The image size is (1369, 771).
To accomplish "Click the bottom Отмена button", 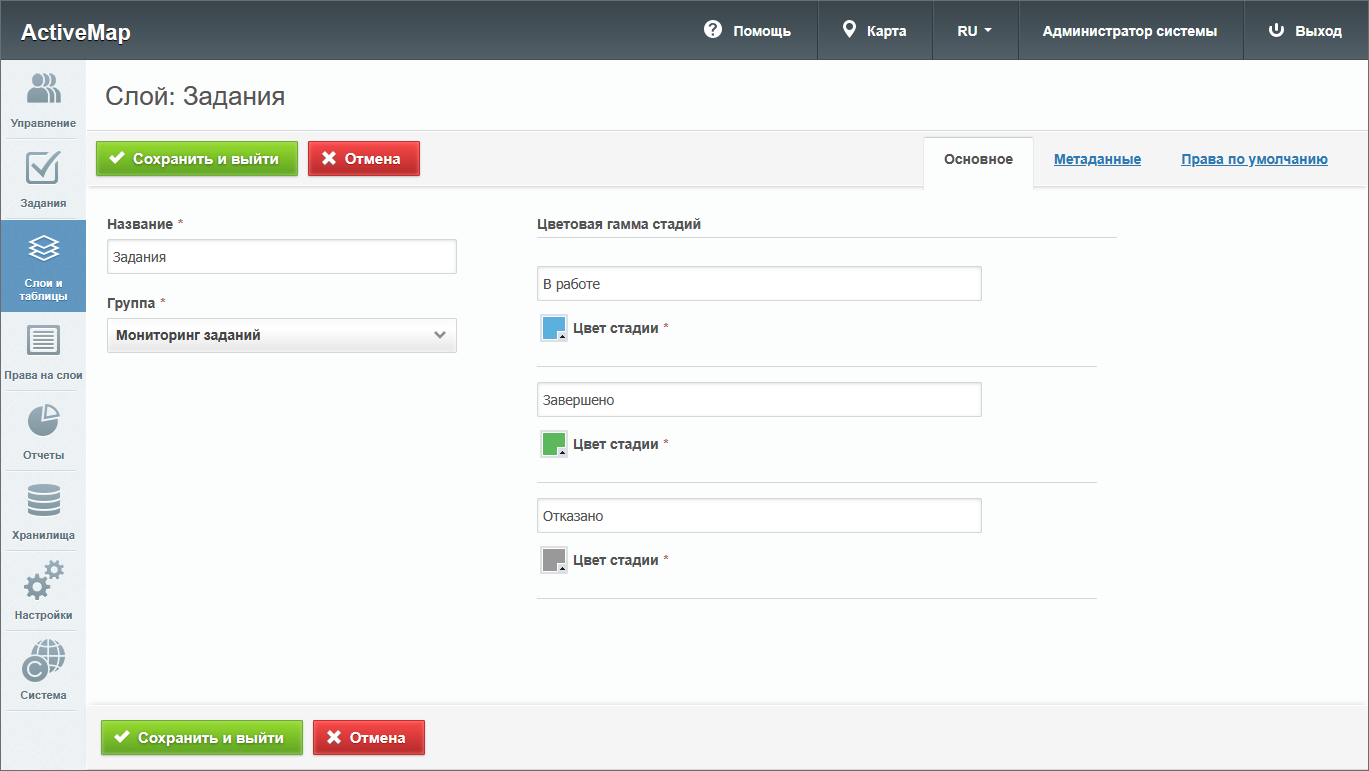I will [x=369, y=738].
